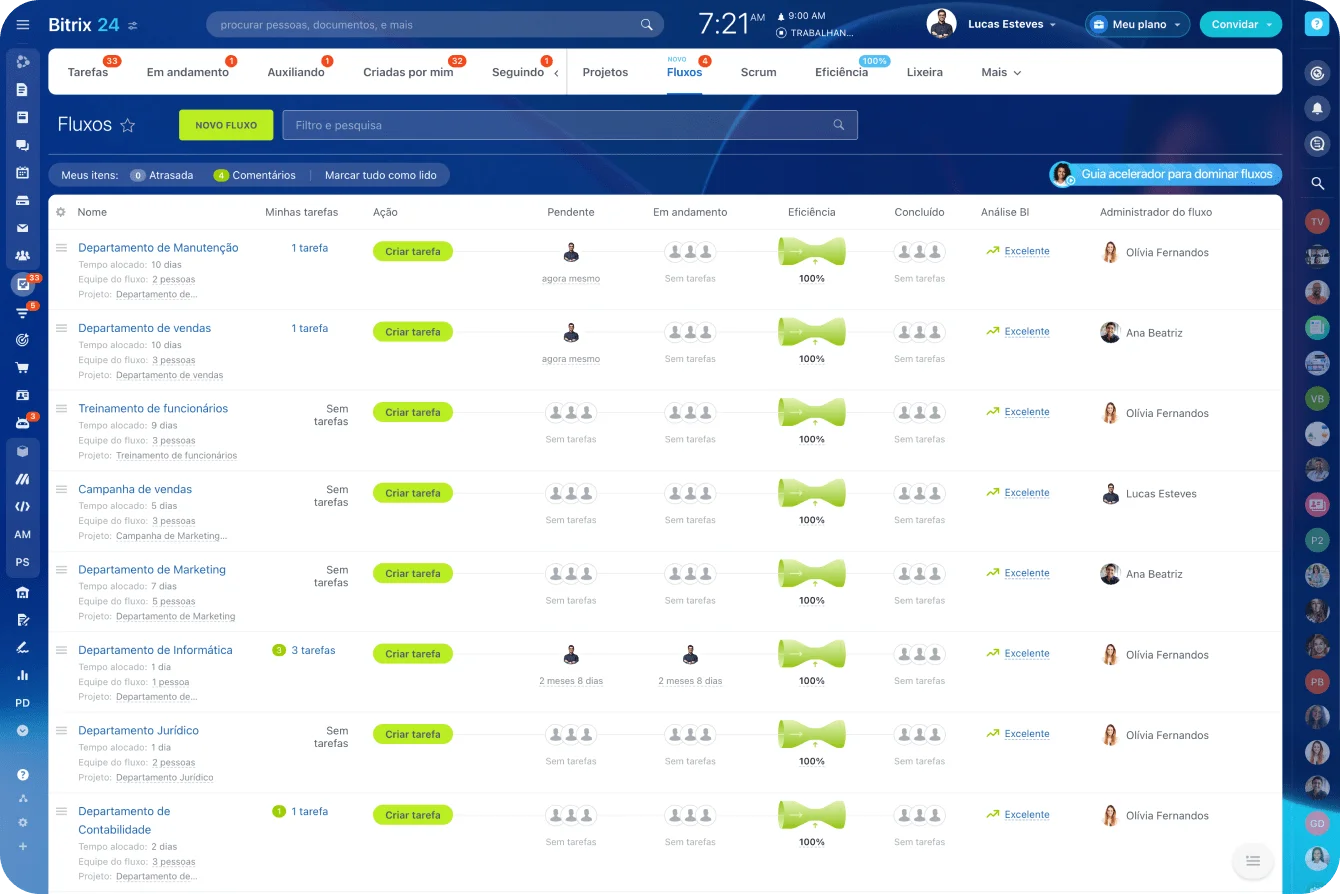Click the NOVO FLUXO button
The height and width of the screenshot is (894, 1340).
tap(226, 125)
